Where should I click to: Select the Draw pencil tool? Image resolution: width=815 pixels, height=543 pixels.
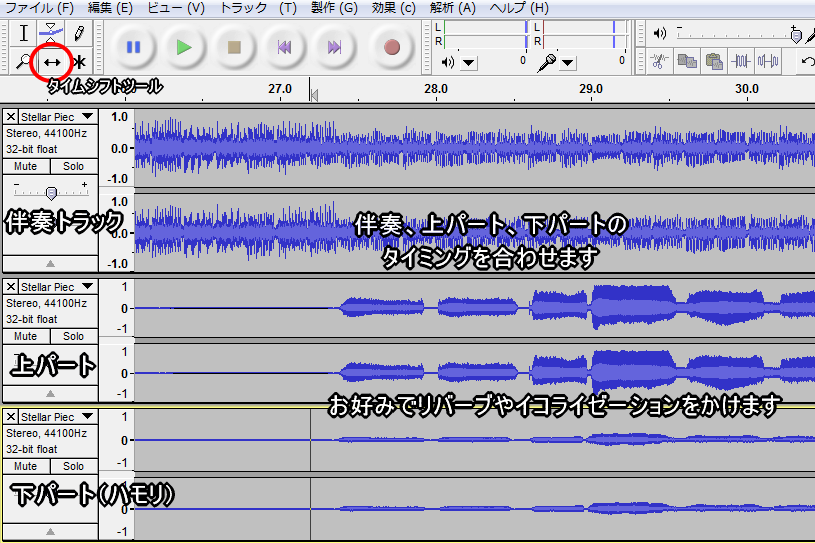click(x=79, y=33)
